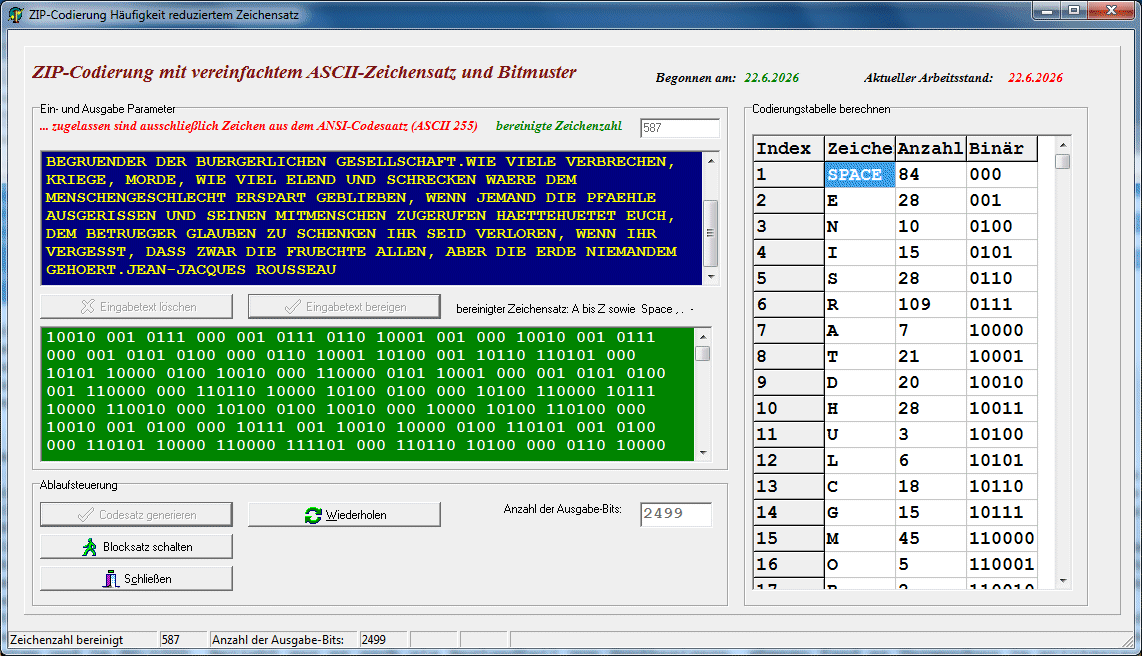
Task: Click the green refresh icon on Wiederholen
Action: 313,515
